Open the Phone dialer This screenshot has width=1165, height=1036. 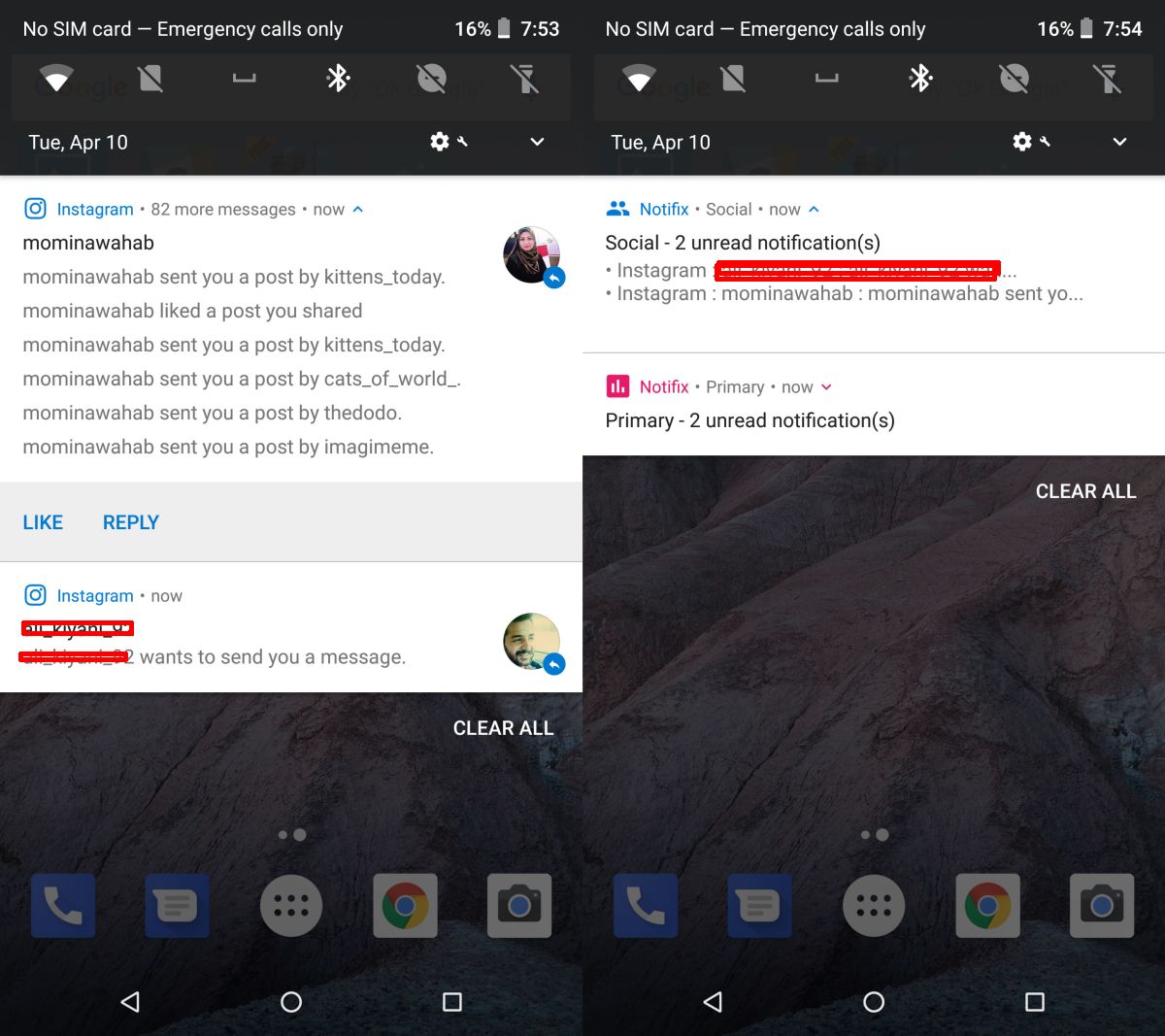[62, 905]
